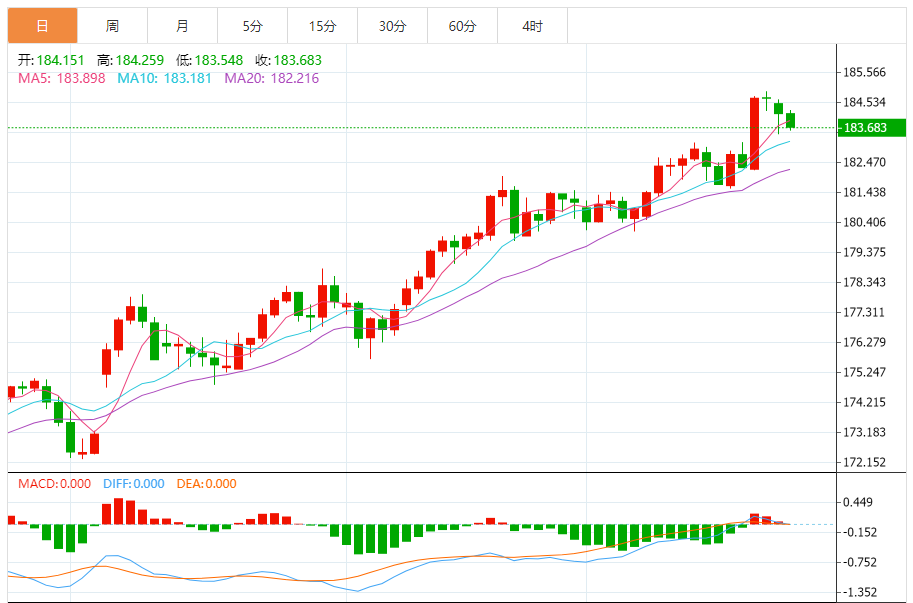Viewport: 913px width, 603px height.
Task: Open the 5分 timeframe tab
Action: coord(253,26)
